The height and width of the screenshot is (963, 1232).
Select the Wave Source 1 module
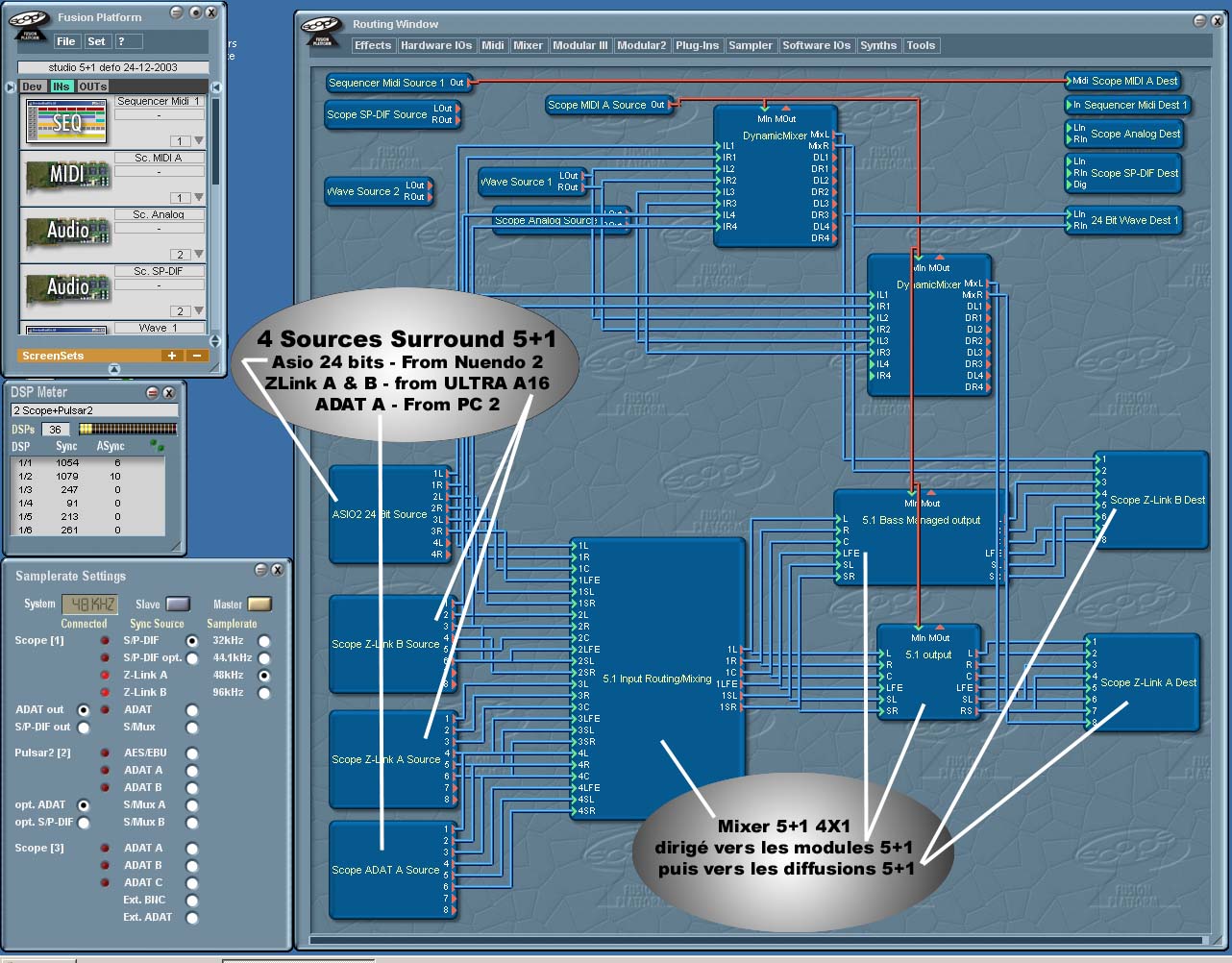531,182
